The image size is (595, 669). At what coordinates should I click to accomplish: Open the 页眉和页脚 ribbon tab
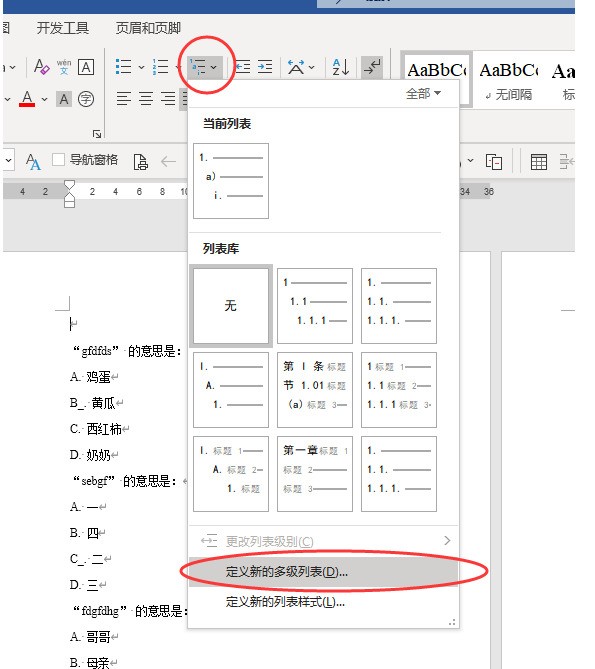(x=148, y=28)
